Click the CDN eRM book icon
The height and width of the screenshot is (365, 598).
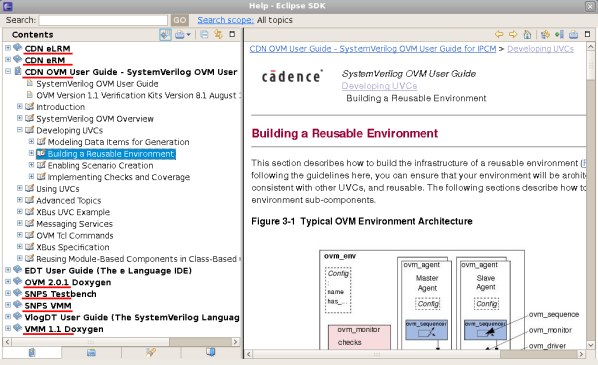(x=18, y=59)
